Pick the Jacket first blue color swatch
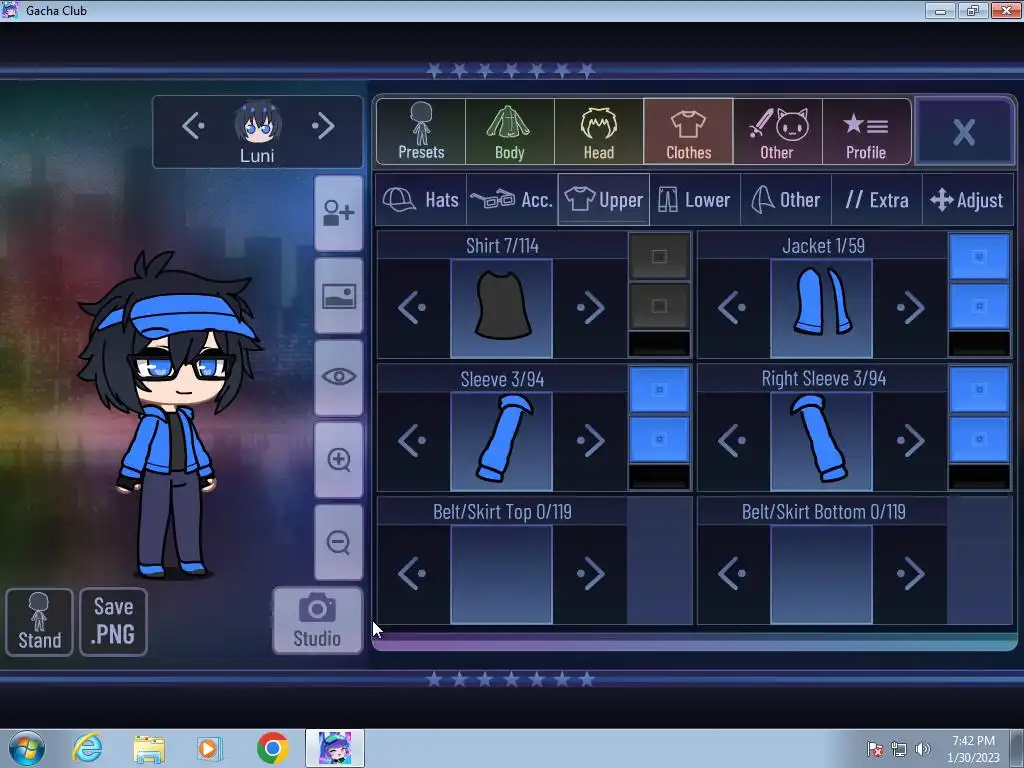Screen dimensions: 1024x768 click(x=979, y=256)
